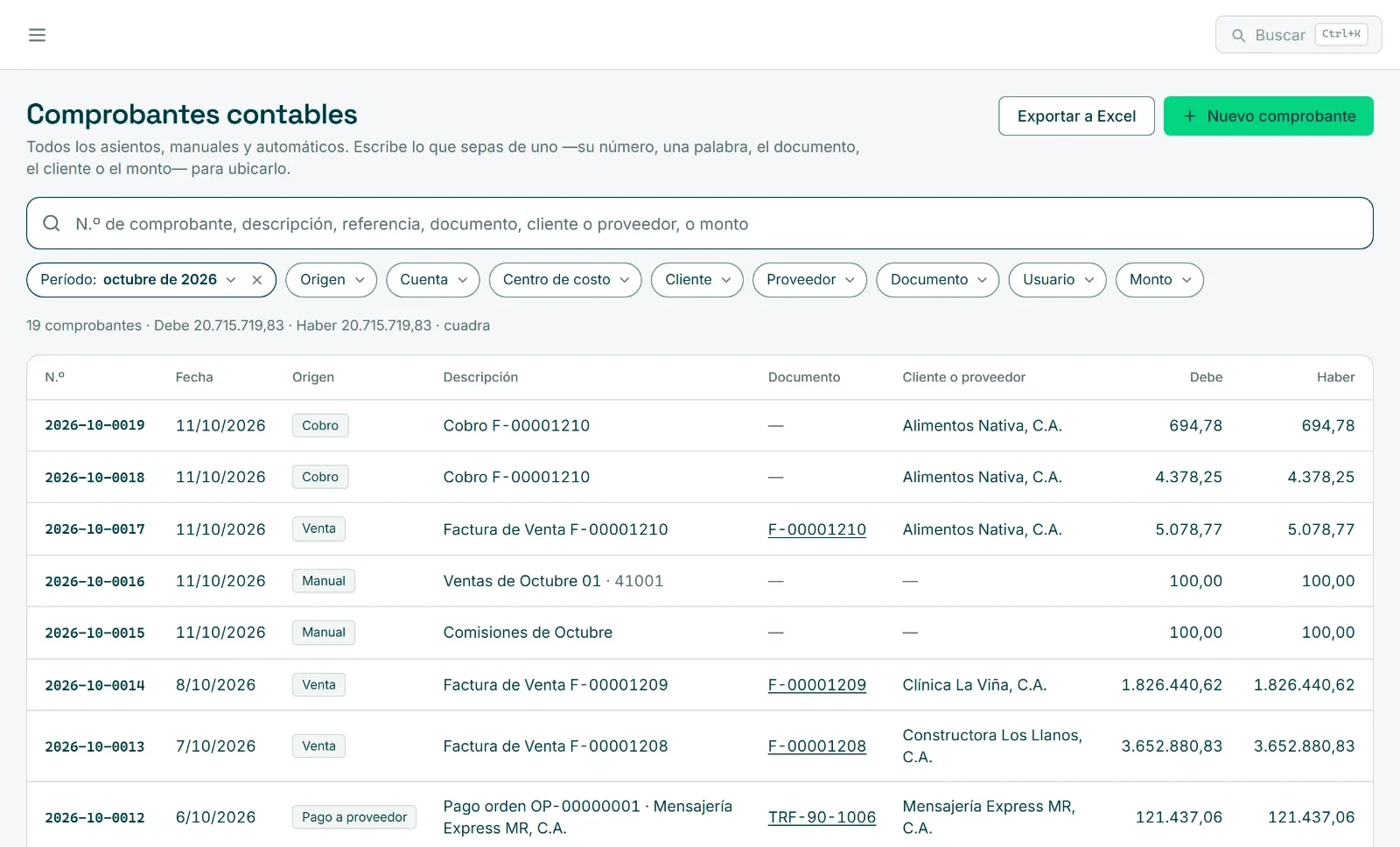
Task: Expand the Origen filter
Action: click(331, 280)
